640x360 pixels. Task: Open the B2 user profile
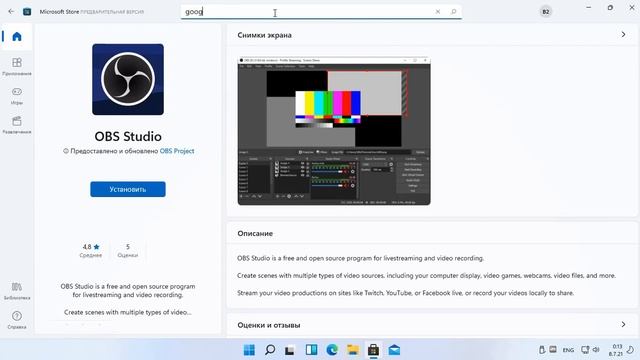pyautogui.click(x=546, y=11)
